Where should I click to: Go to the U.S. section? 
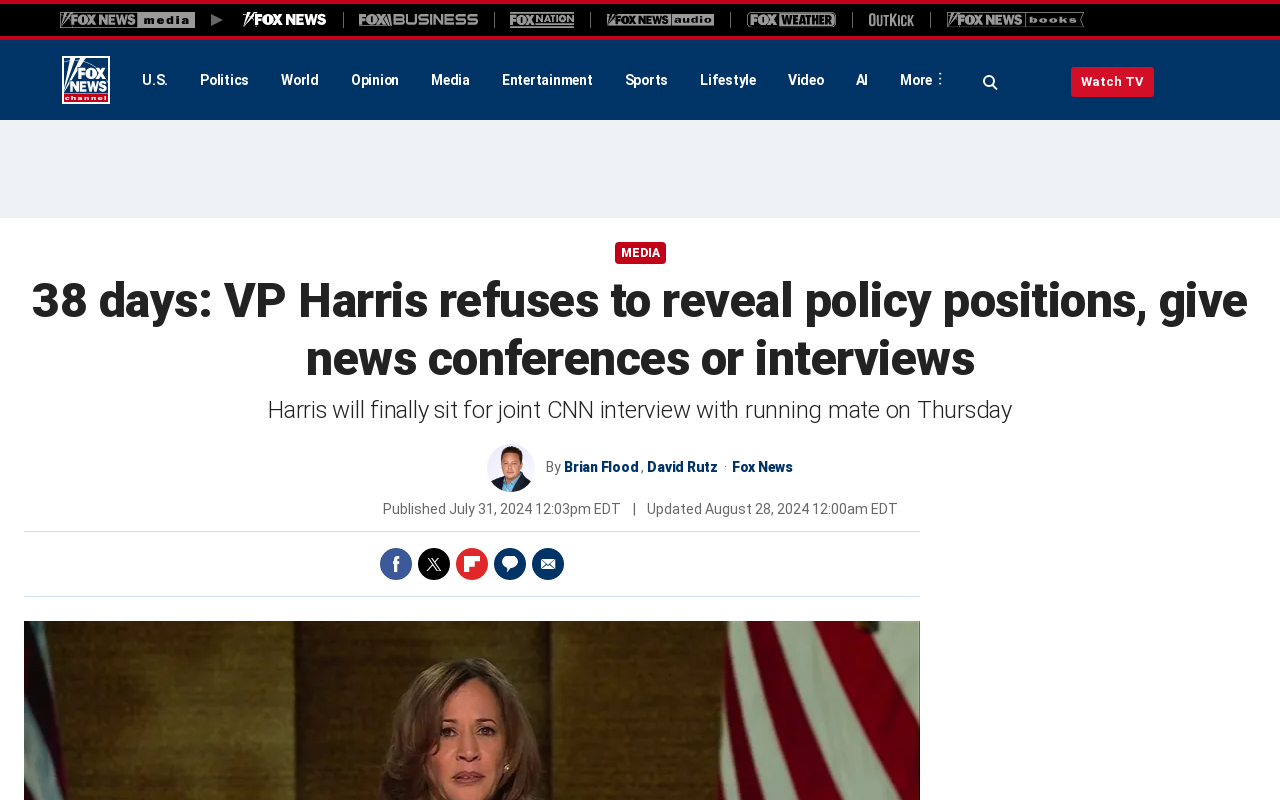point(155,80)
